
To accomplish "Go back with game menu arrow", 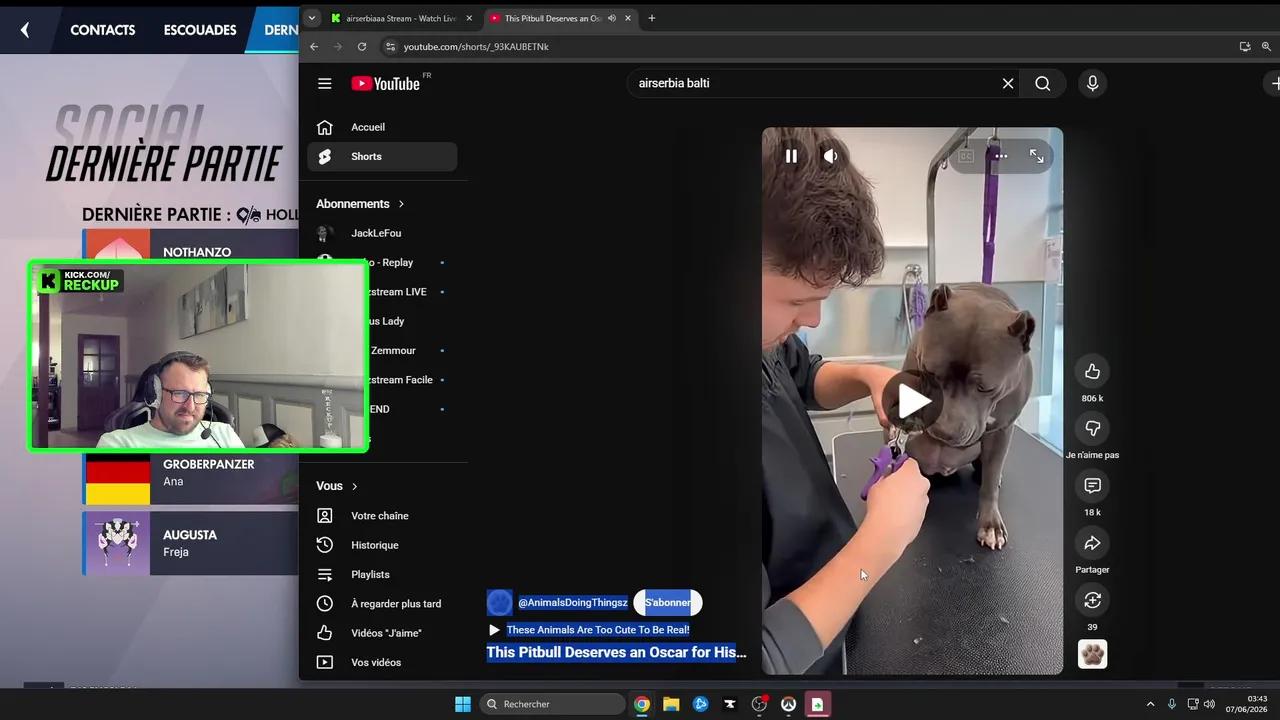I will tap(25, 30).
